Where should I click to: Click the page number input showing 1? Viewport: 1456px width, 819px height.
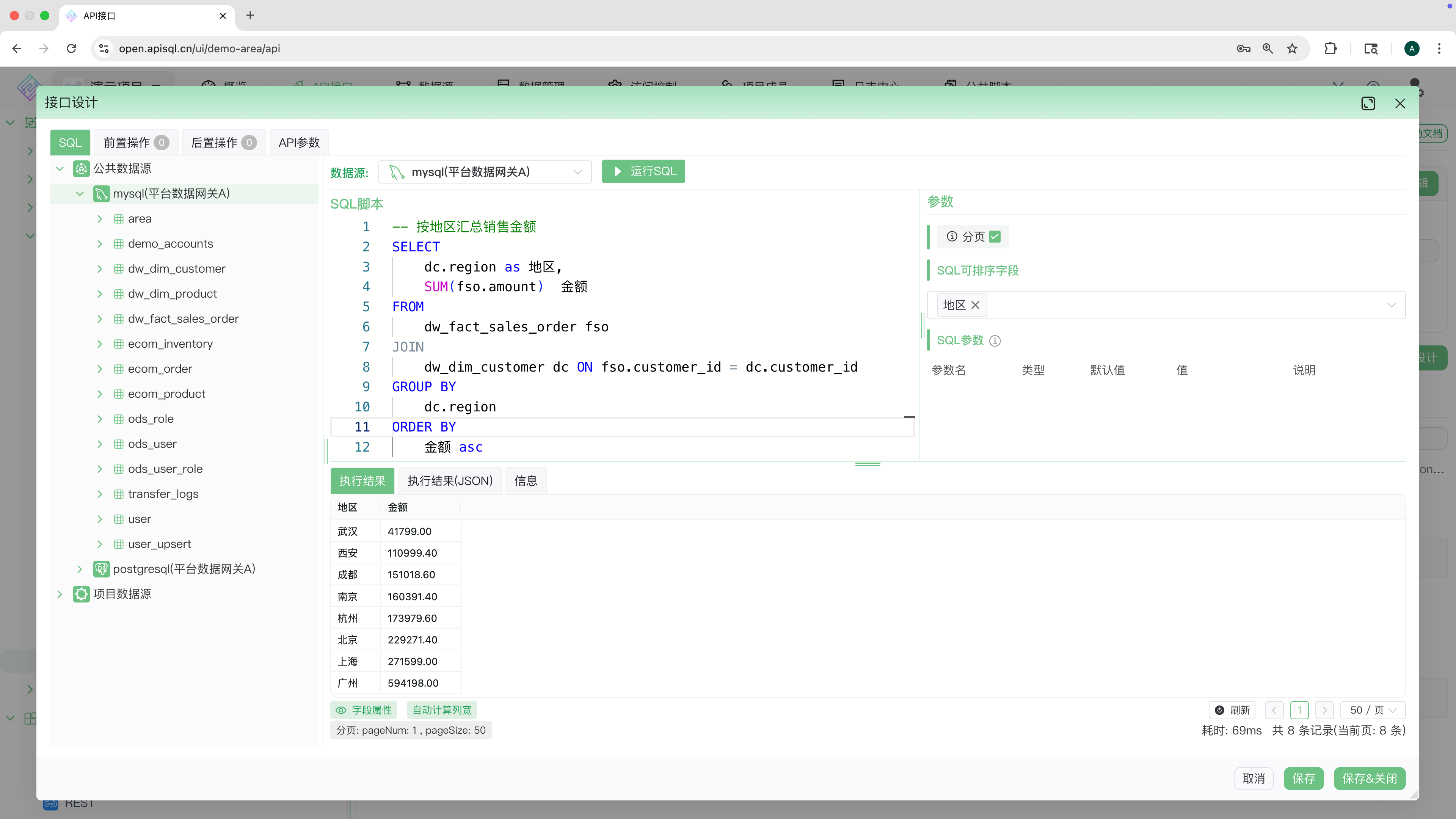pos(1299,710)
